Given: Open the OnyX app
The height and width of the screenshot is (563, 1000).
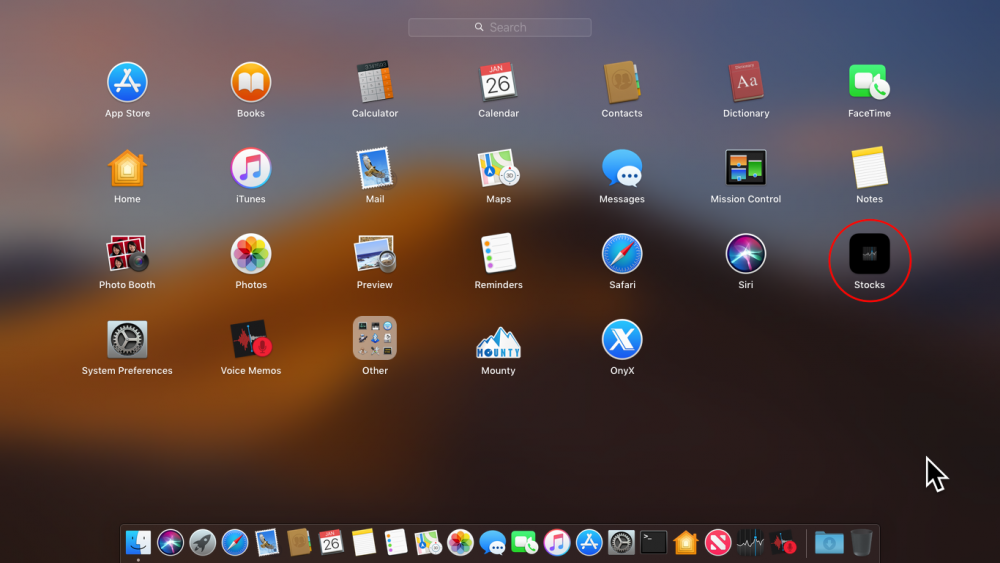Looking at the screenshot, I should pyautogui.click(x=622, y=339).
